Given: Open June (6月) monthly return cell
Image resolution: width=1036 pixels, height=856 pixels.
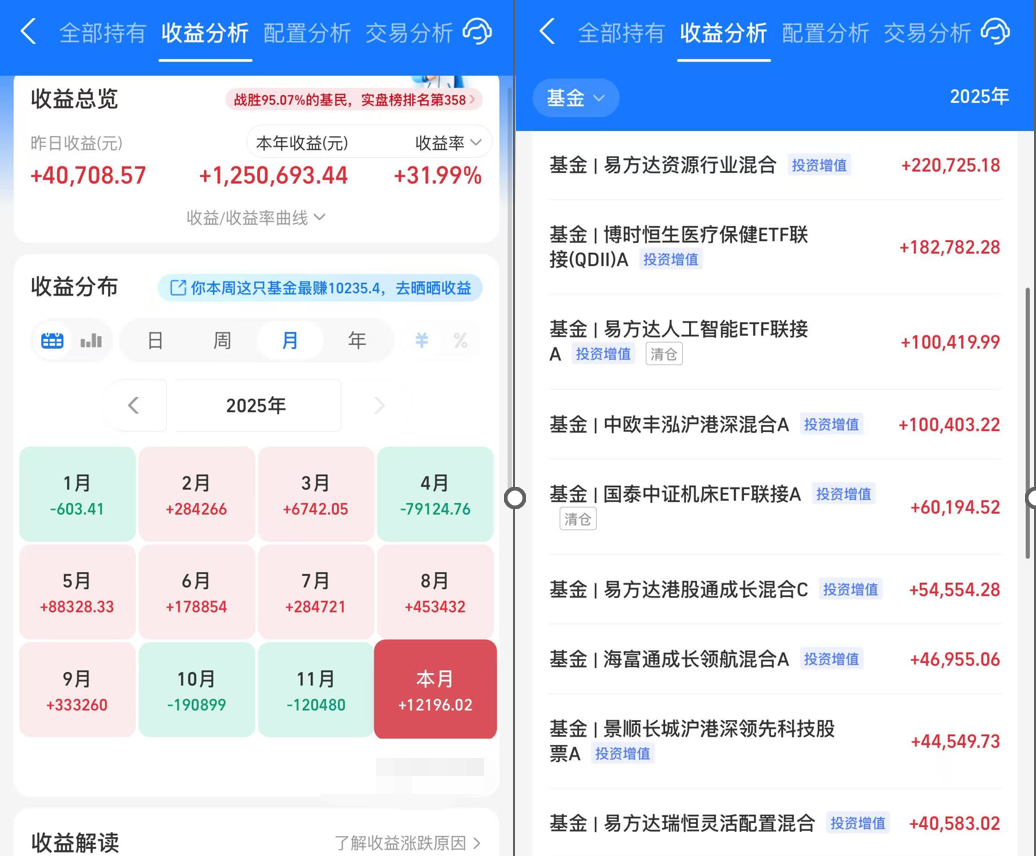Looking at the screenshot, I should click(x=196, y=592).
